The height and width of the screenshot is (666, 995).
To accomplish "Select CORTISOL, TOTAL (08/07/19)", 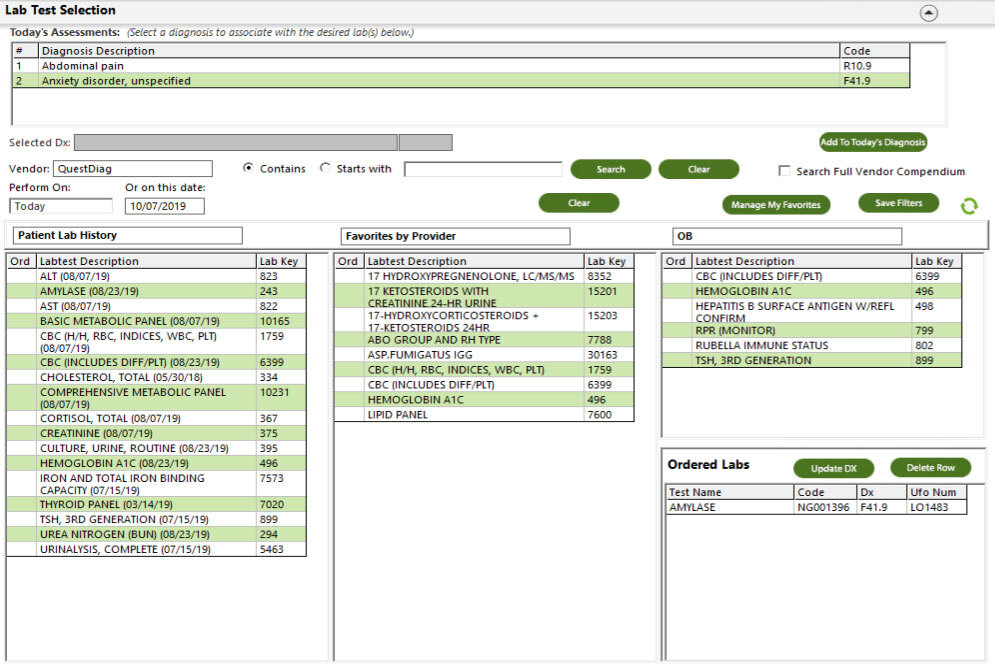I will (156, 418).
